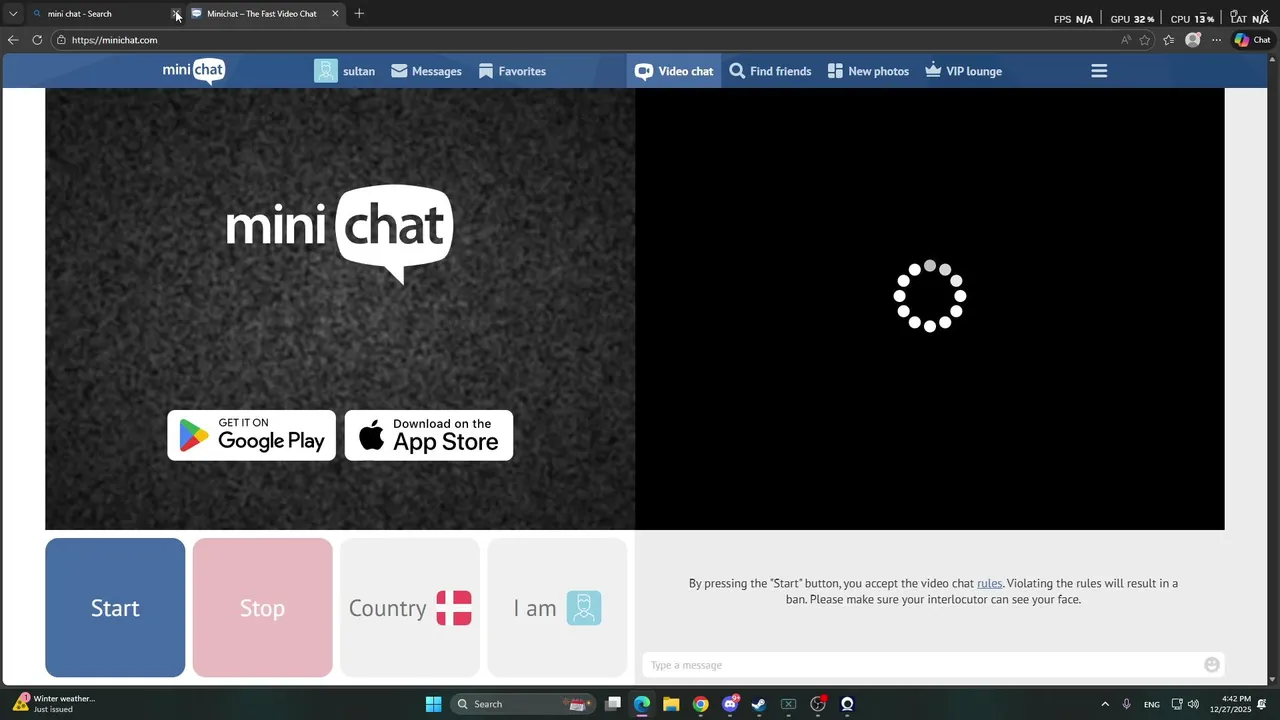Screen dimensions: 1280x720
Task: Open the I am gender selector
Action: [x=557, y=608]
